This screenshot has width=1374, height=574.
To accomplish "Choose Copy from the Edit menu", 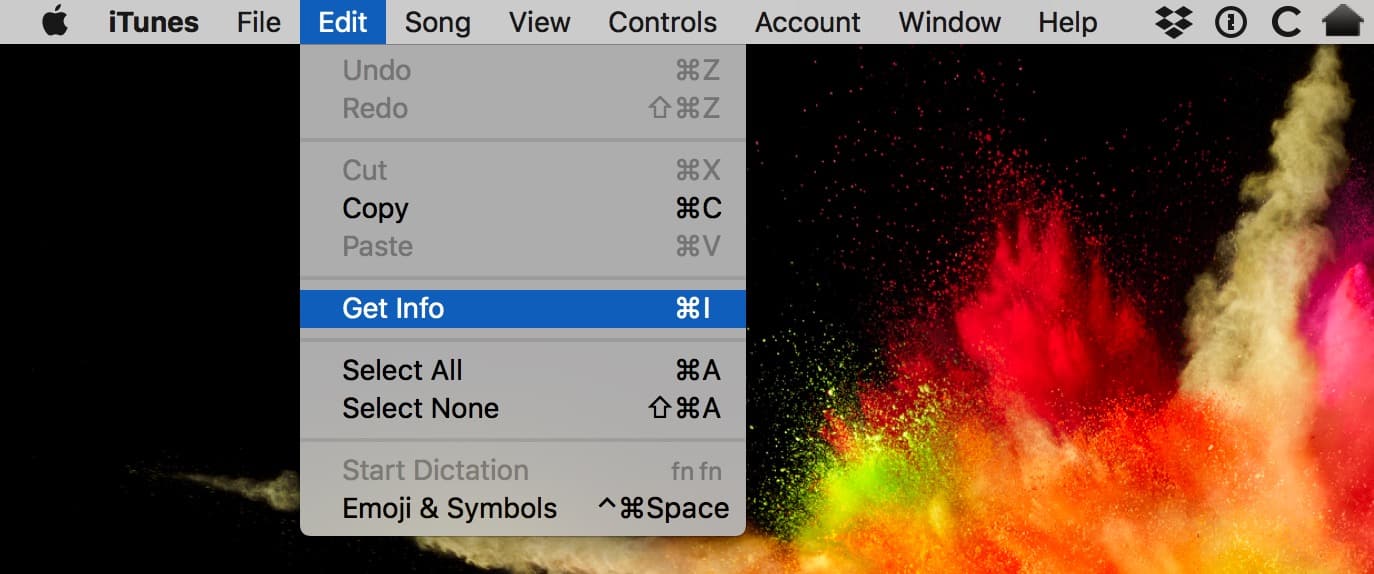I will [x=375, y=209].
